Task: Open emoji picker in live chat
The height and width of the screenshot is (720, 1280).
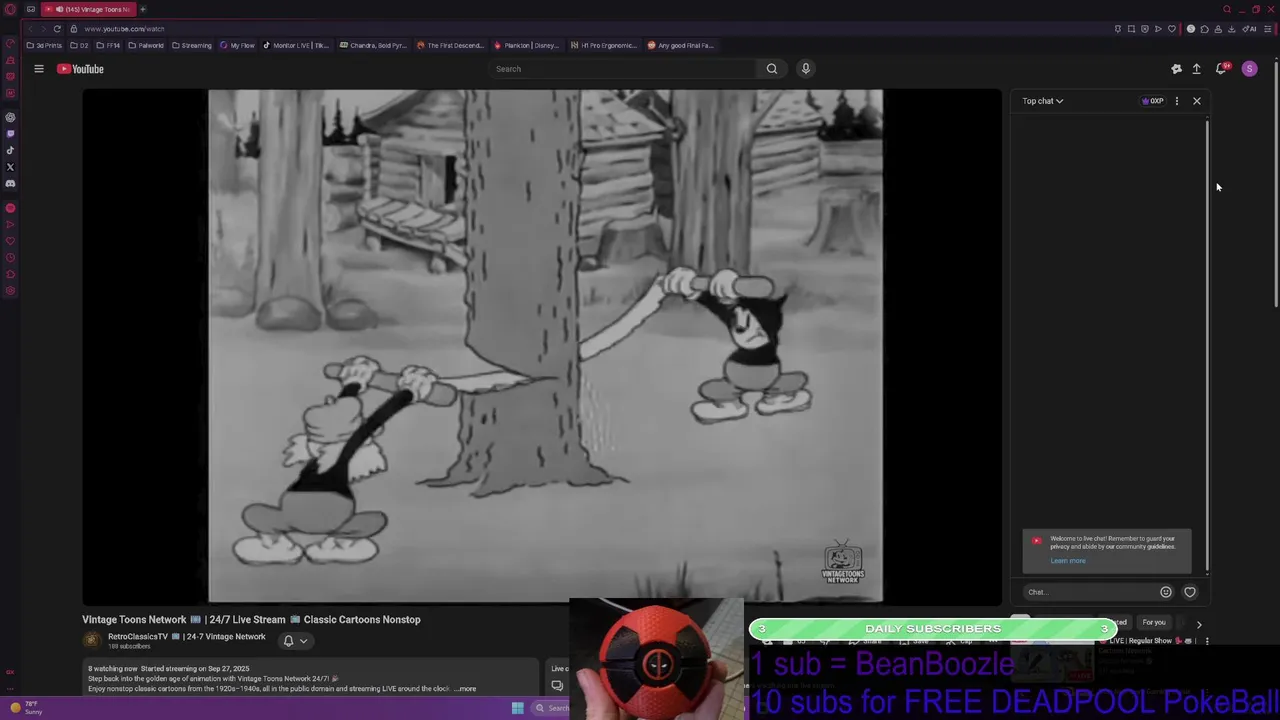Action: [x=1166, y=592]
